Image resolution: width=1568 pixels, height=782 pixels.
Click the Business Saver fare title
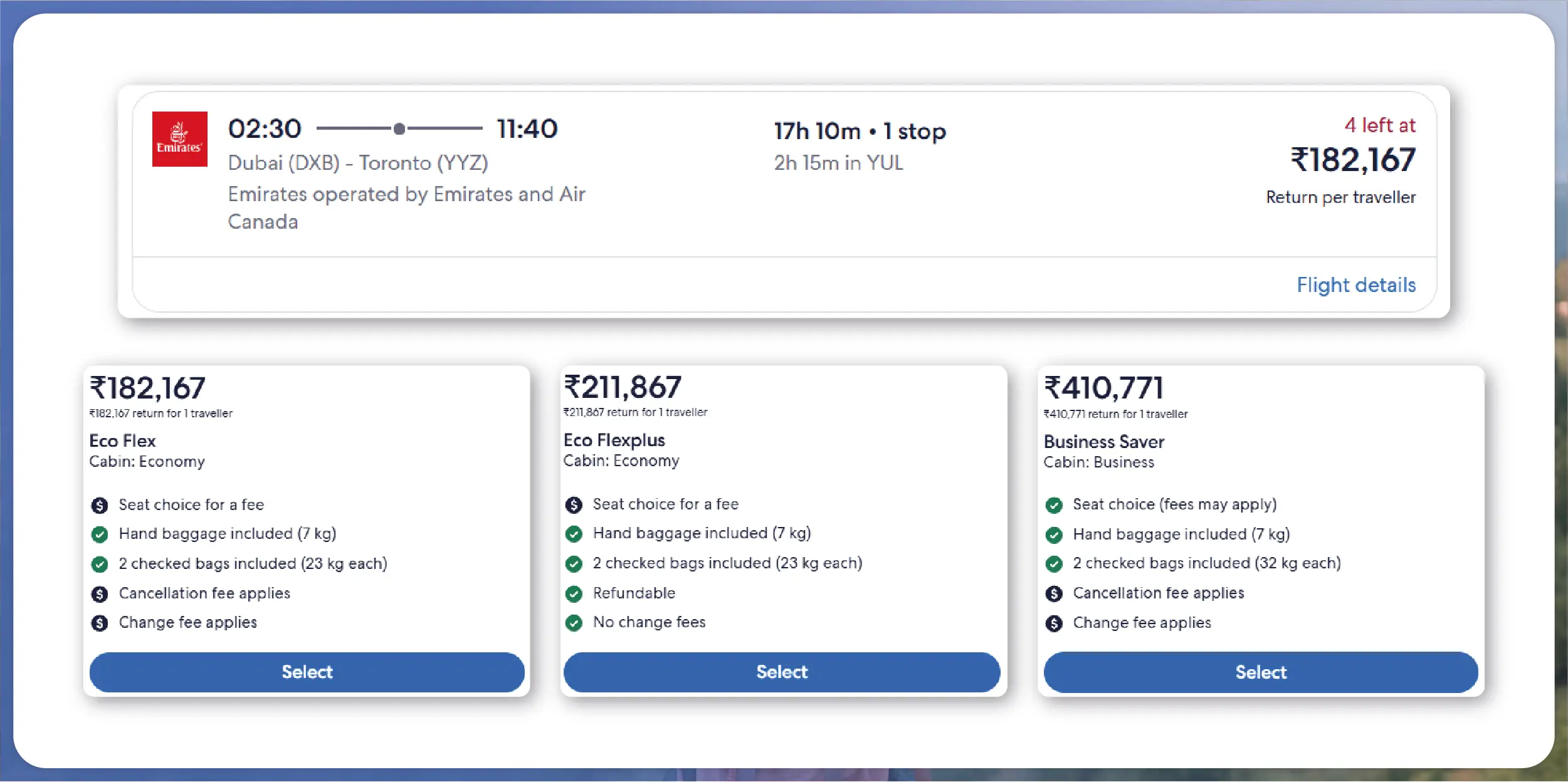[x=1103, y=442]
